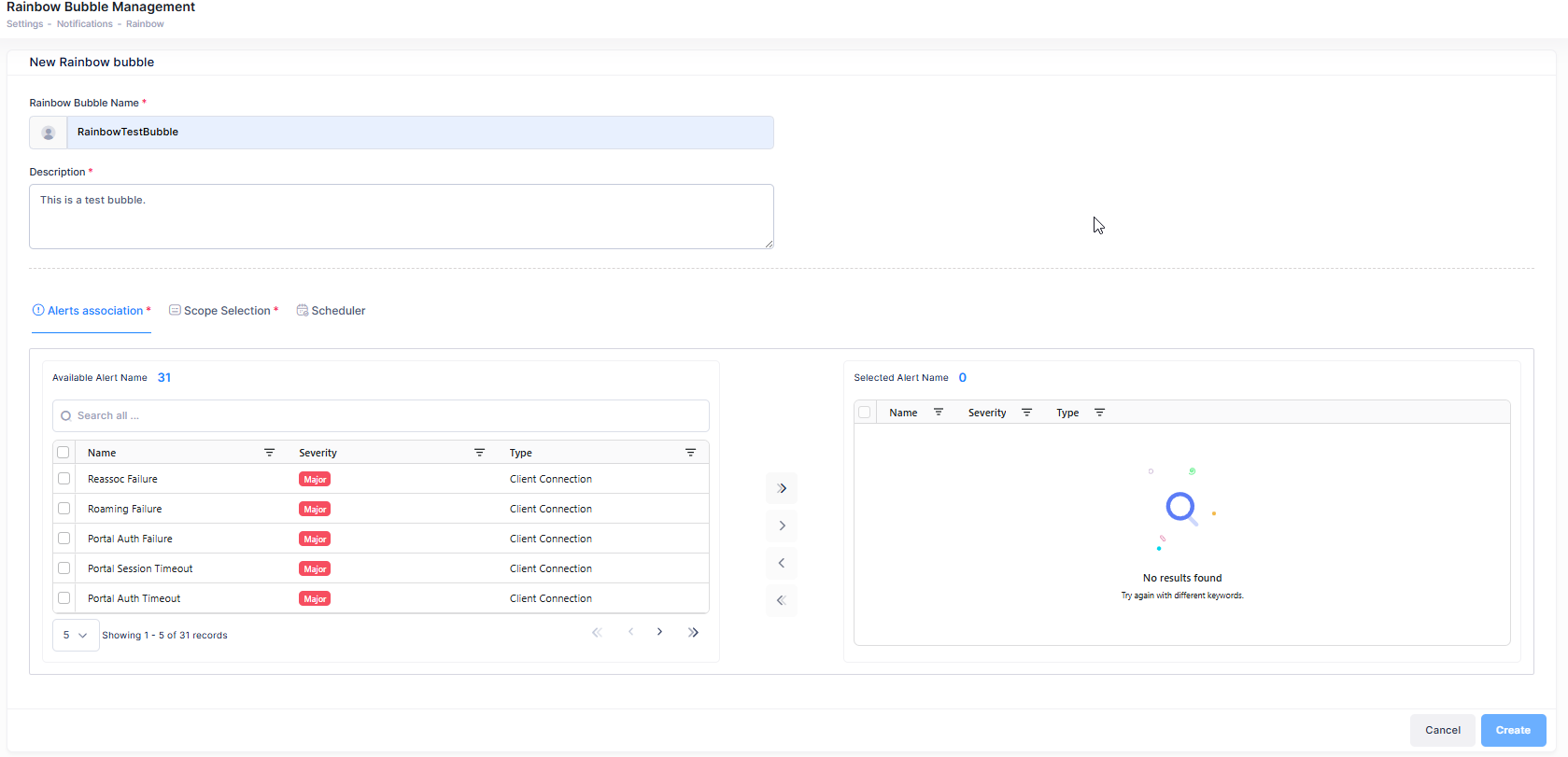1568x757 pixels.
Task: Click the move selected right arrow button
Action: 782,526
